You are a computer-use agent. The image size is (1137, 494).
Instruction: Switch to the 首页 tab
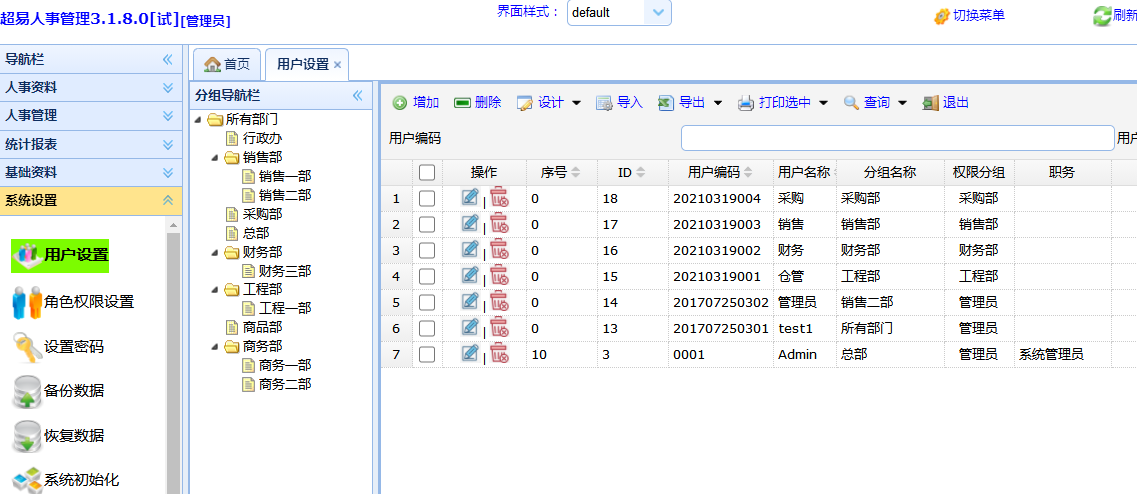point(227,64)
